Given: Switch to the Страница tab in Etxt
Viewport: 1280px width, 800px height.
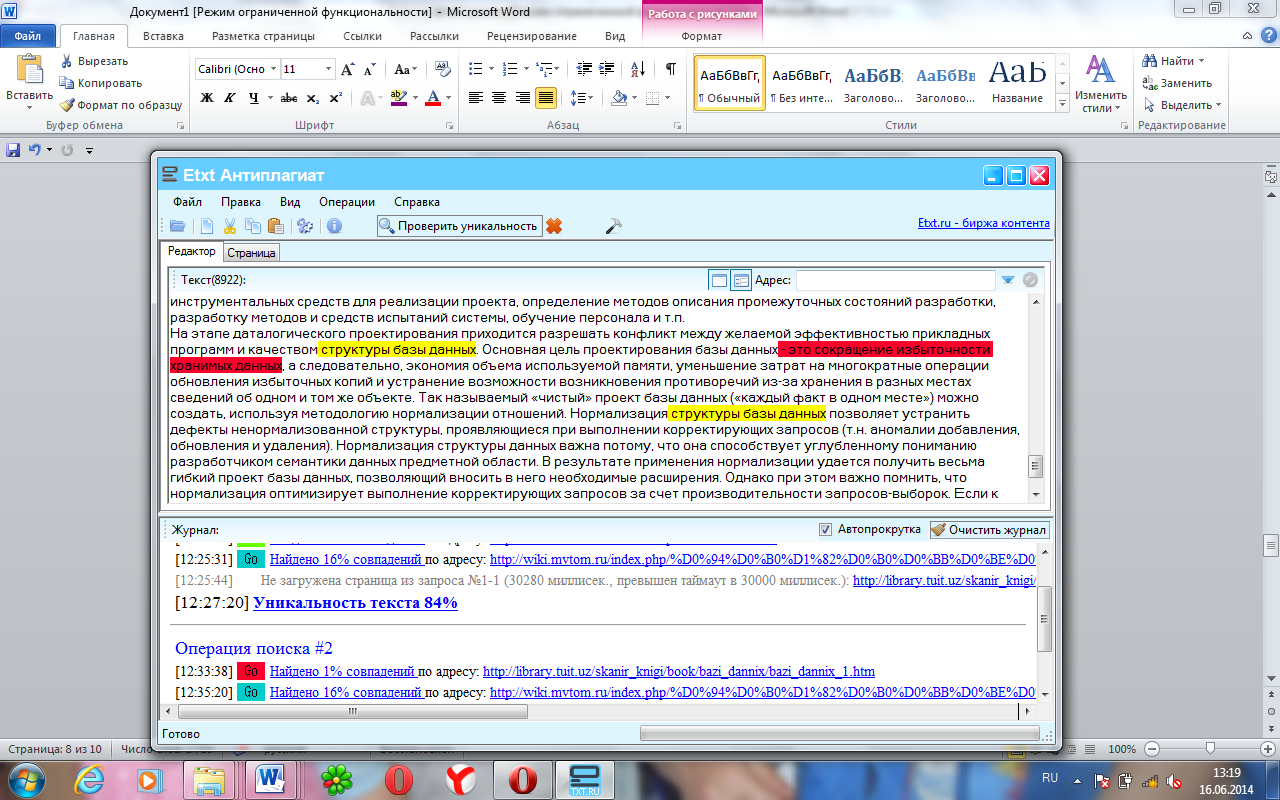Looking at the screenshot, I should (251, 253).
